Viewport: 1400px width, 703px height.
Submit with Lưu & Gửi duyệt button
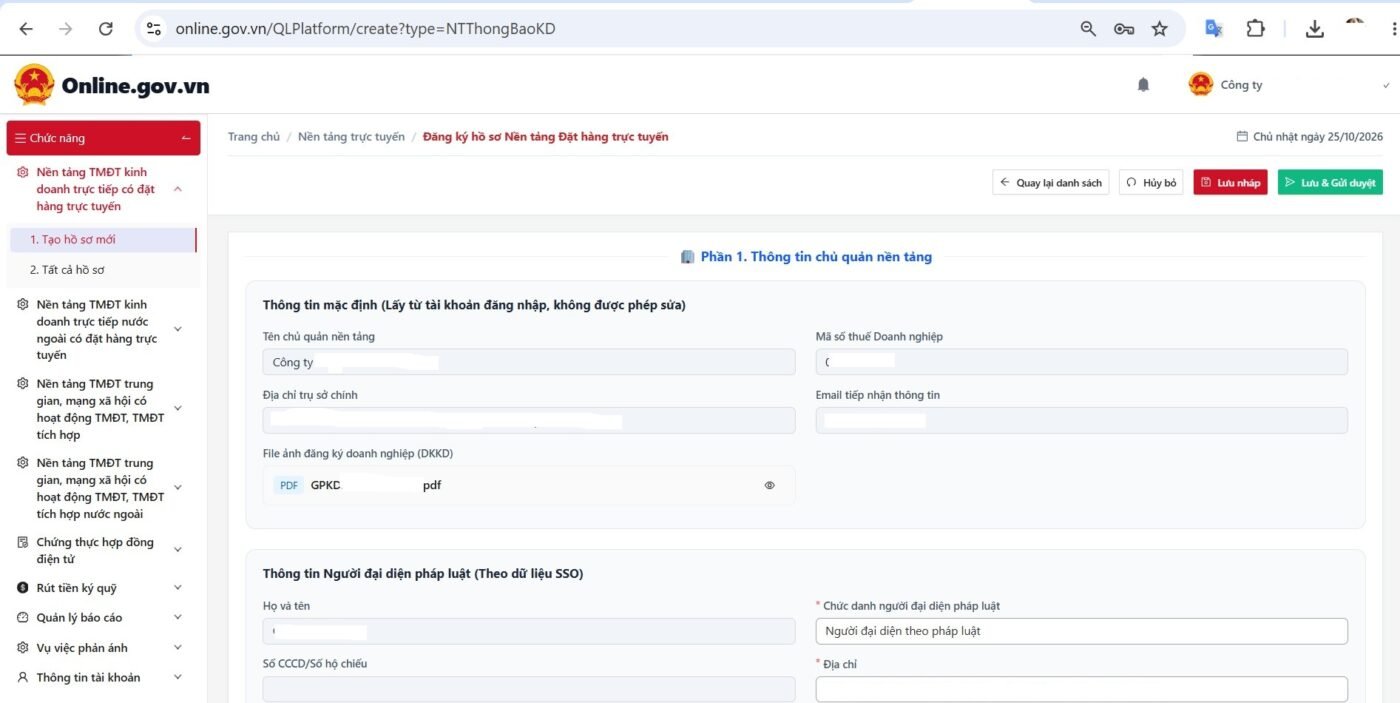tap(1330, 183)
